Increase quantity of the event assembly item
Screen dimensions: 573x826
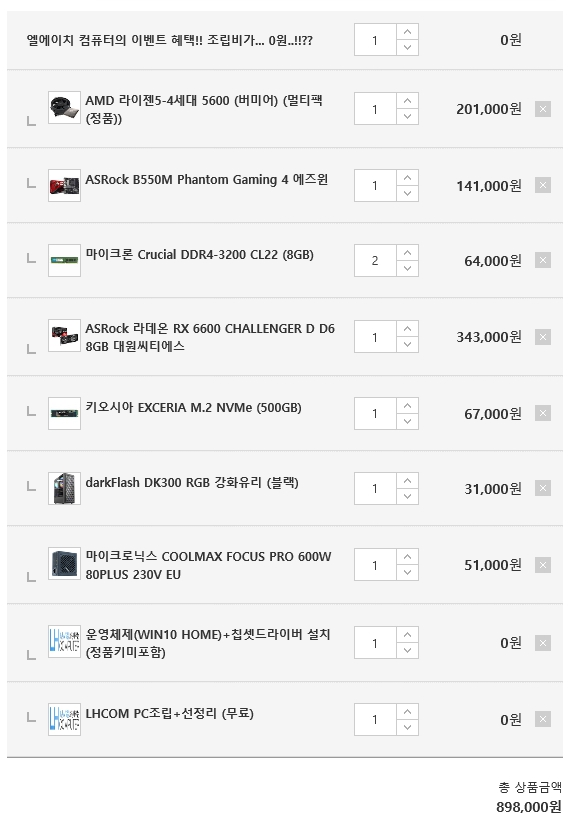[407, 32]
